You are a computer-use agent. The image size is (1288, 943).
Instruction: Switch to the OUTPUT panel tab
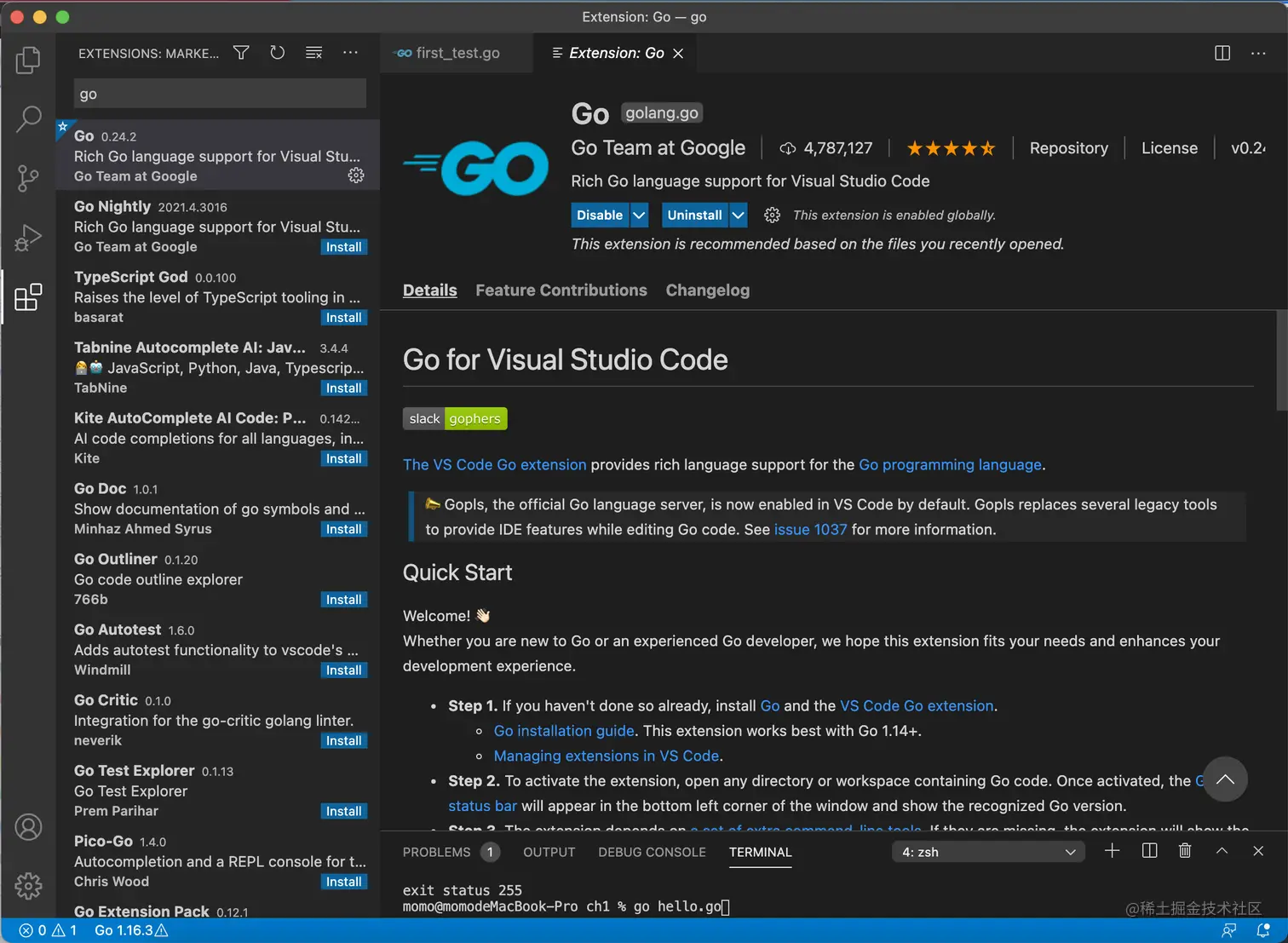(549, 852)
